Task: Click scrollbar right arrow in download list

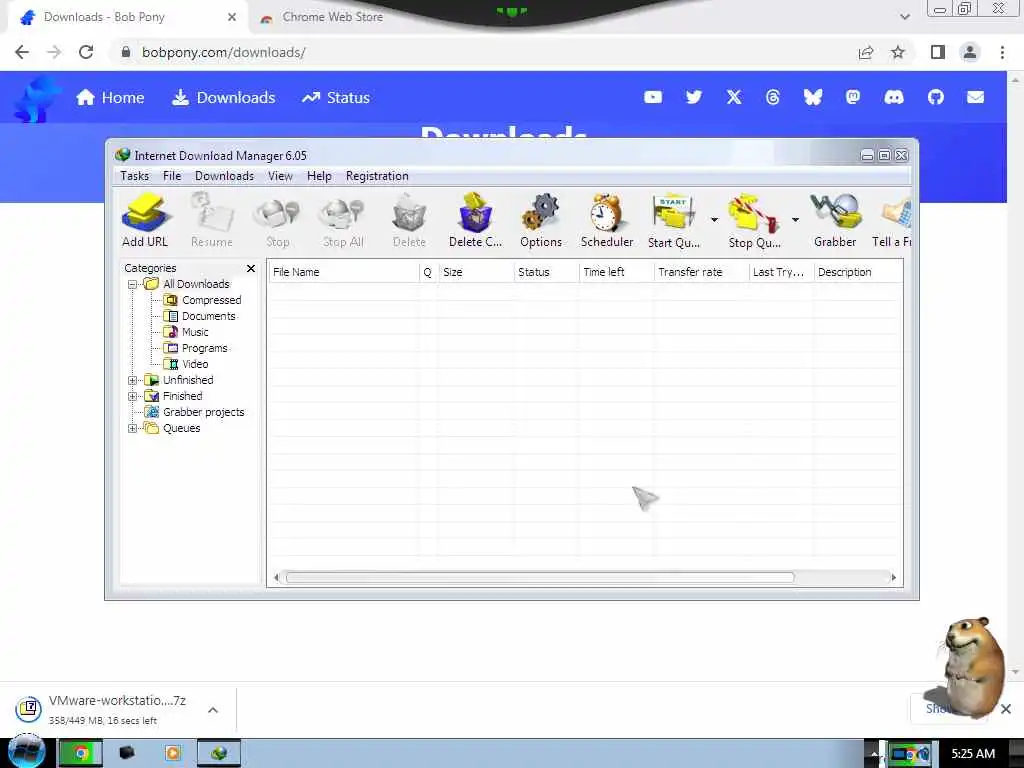Action: click(893, 577)
